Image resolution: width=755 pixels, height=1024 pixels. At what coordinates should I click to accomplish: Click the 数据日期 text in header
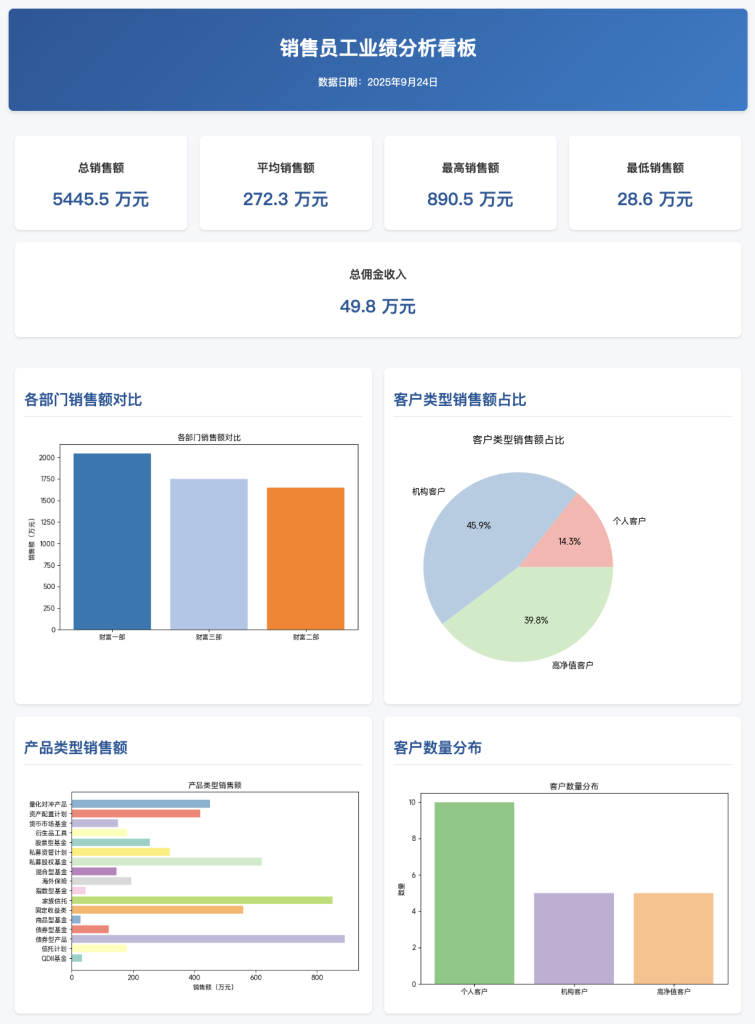378,82
